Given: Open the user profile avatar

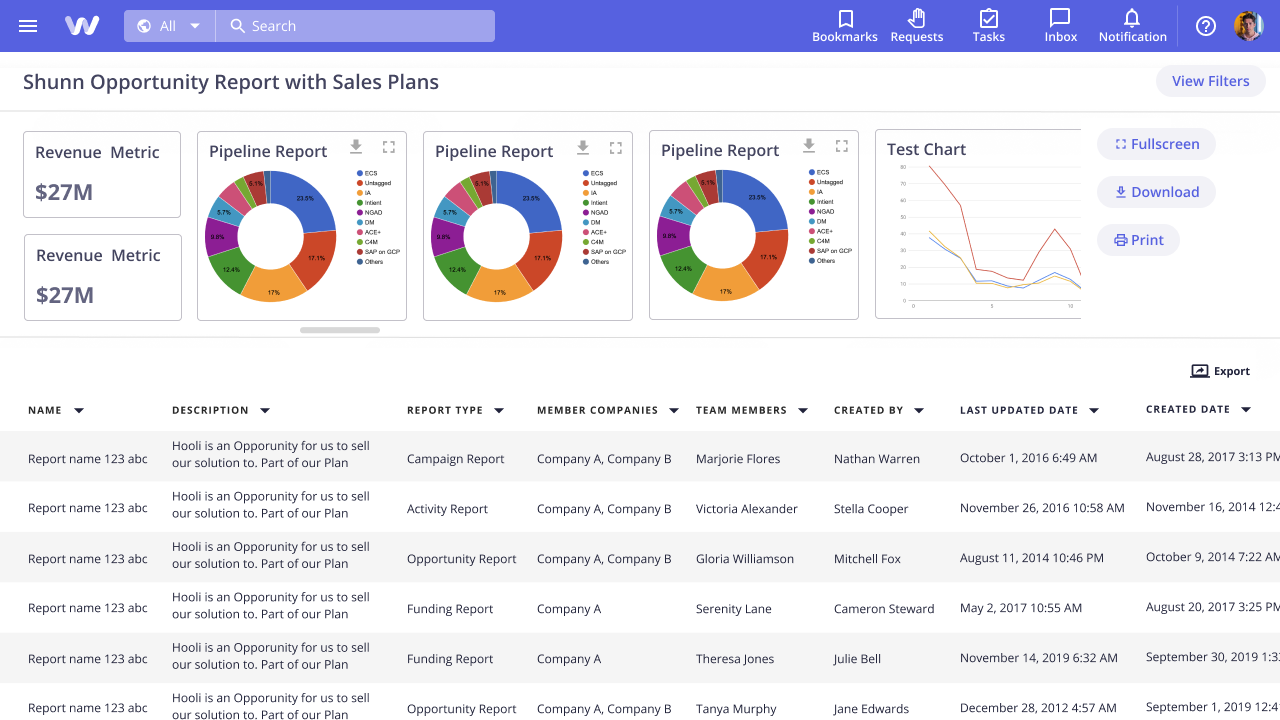Looking at the screenshot, I should pos(1248,26).
